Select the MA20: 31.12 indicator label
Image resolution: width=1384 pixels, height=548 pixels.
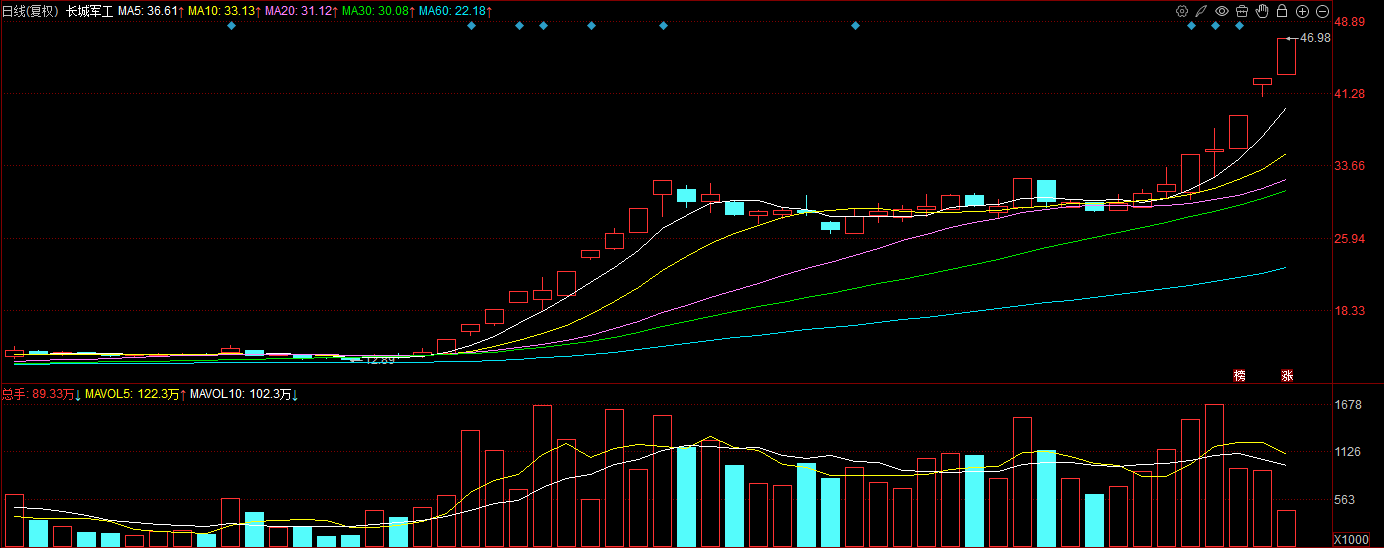300,11
